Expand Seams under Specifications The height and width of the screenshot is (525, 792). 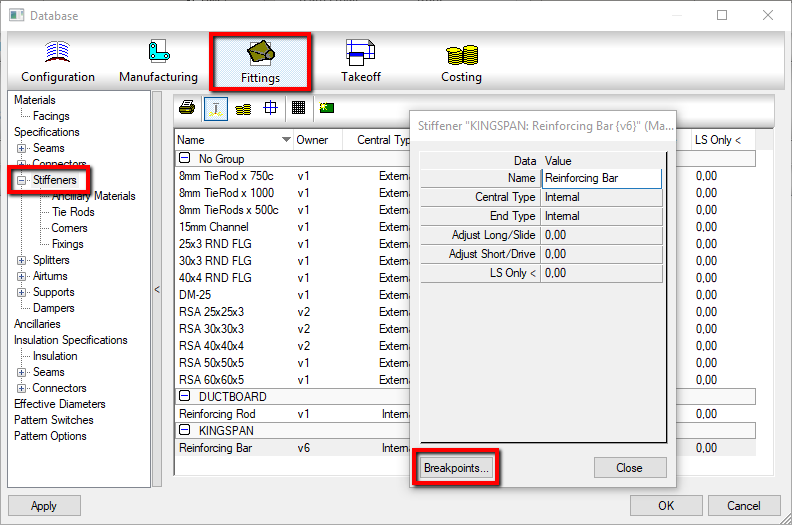[21, 148]
